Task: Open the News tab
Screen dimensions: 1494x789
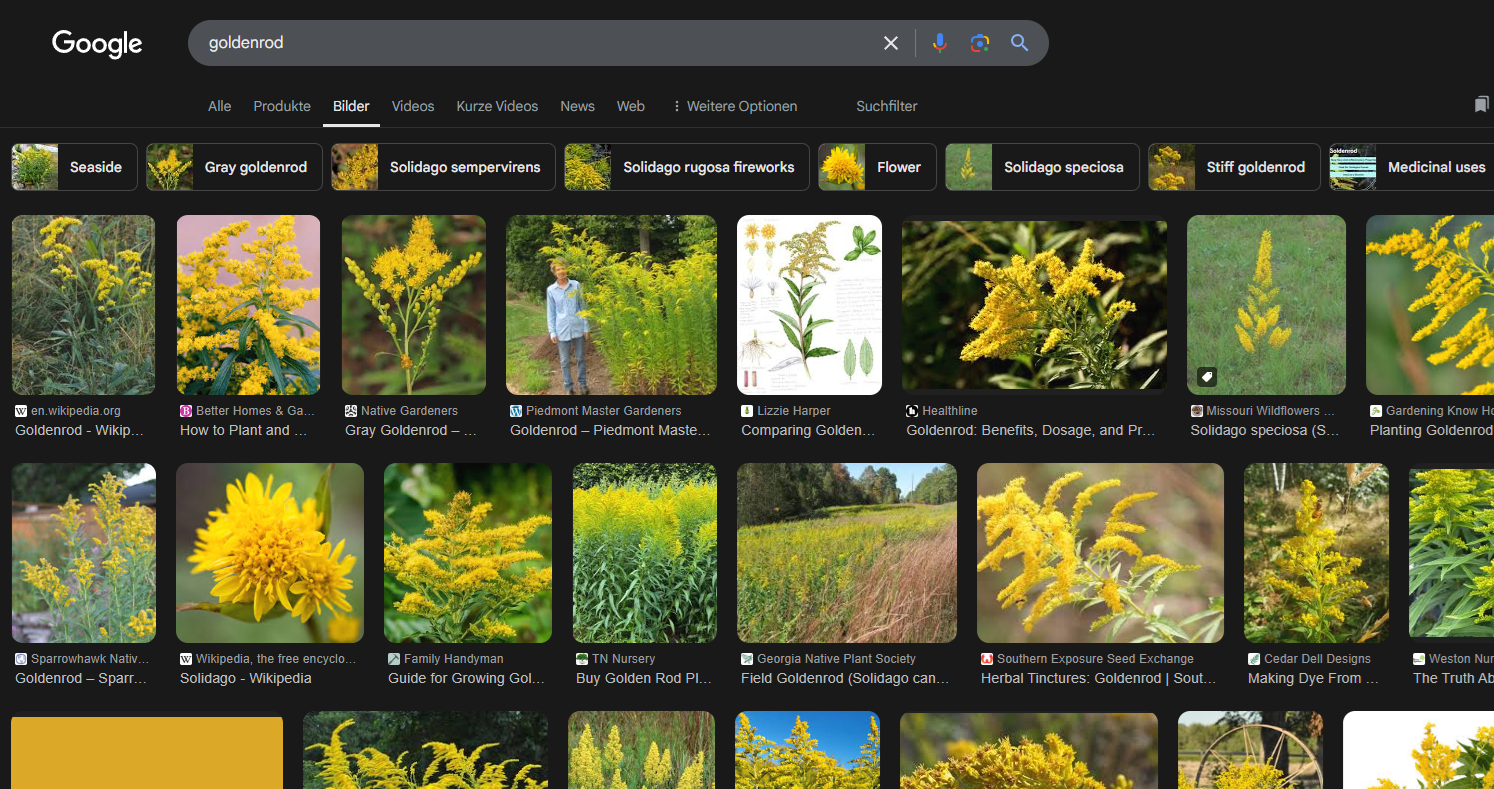Action: click(577, 106)
